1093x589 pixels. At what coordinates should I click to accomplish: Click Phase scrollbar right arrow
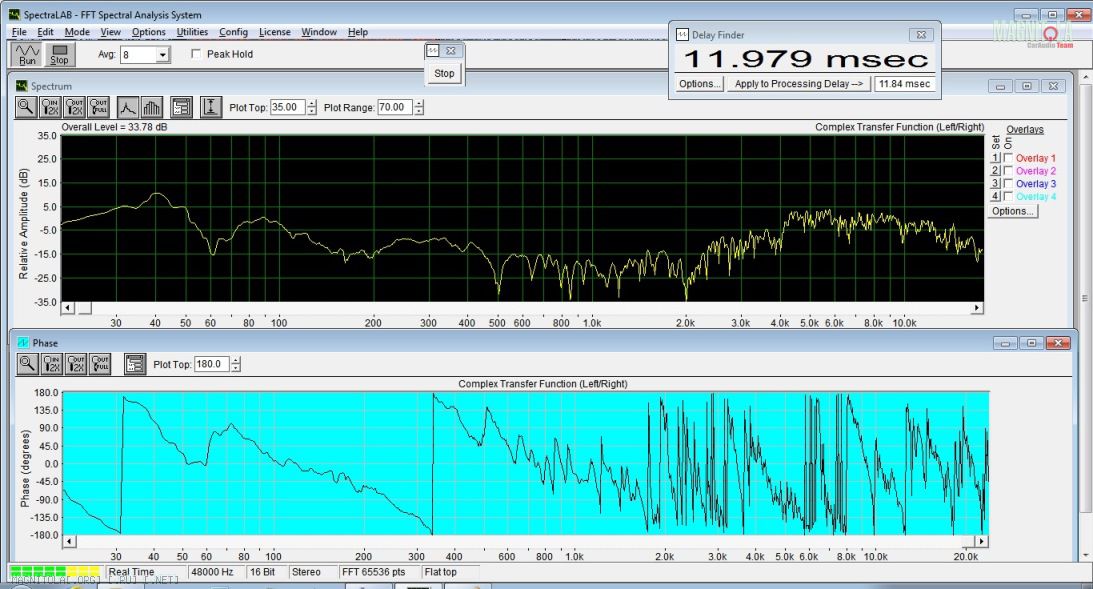point(981,541)
